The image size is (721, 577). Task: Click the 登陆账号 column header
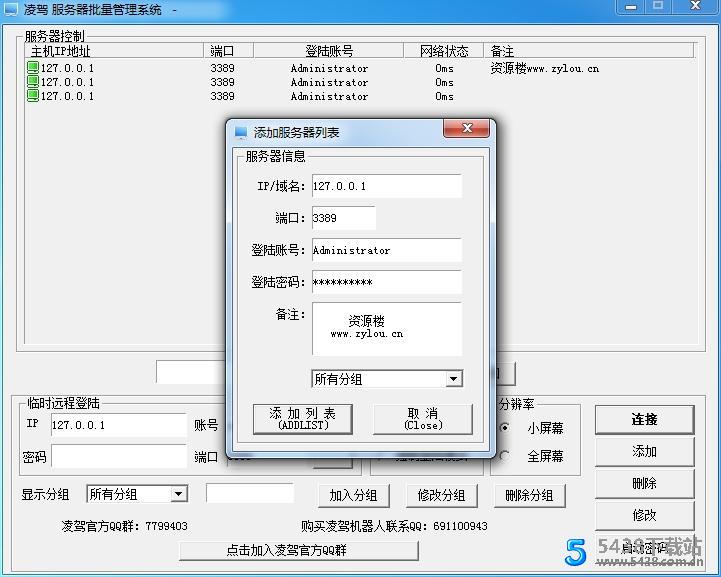coord(328,51)
